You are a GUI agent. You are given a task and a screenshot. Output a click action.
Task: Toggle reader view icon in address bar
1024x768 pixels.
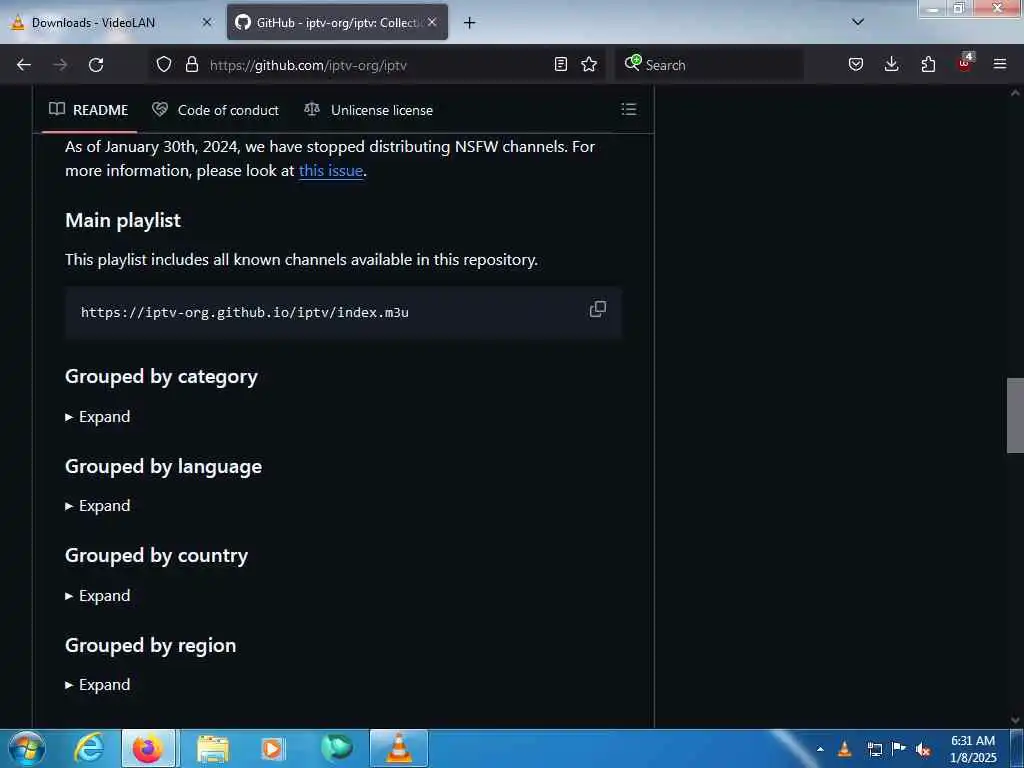click(560, 64)
